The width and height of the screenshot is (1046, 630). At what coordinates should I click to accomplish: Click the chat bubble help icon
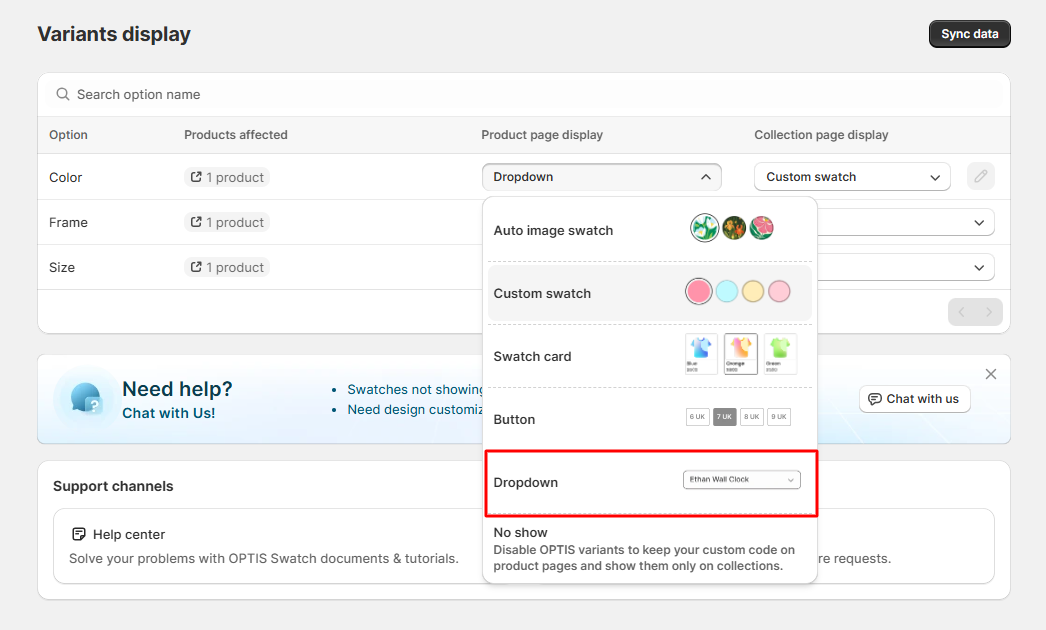[85, 398]
